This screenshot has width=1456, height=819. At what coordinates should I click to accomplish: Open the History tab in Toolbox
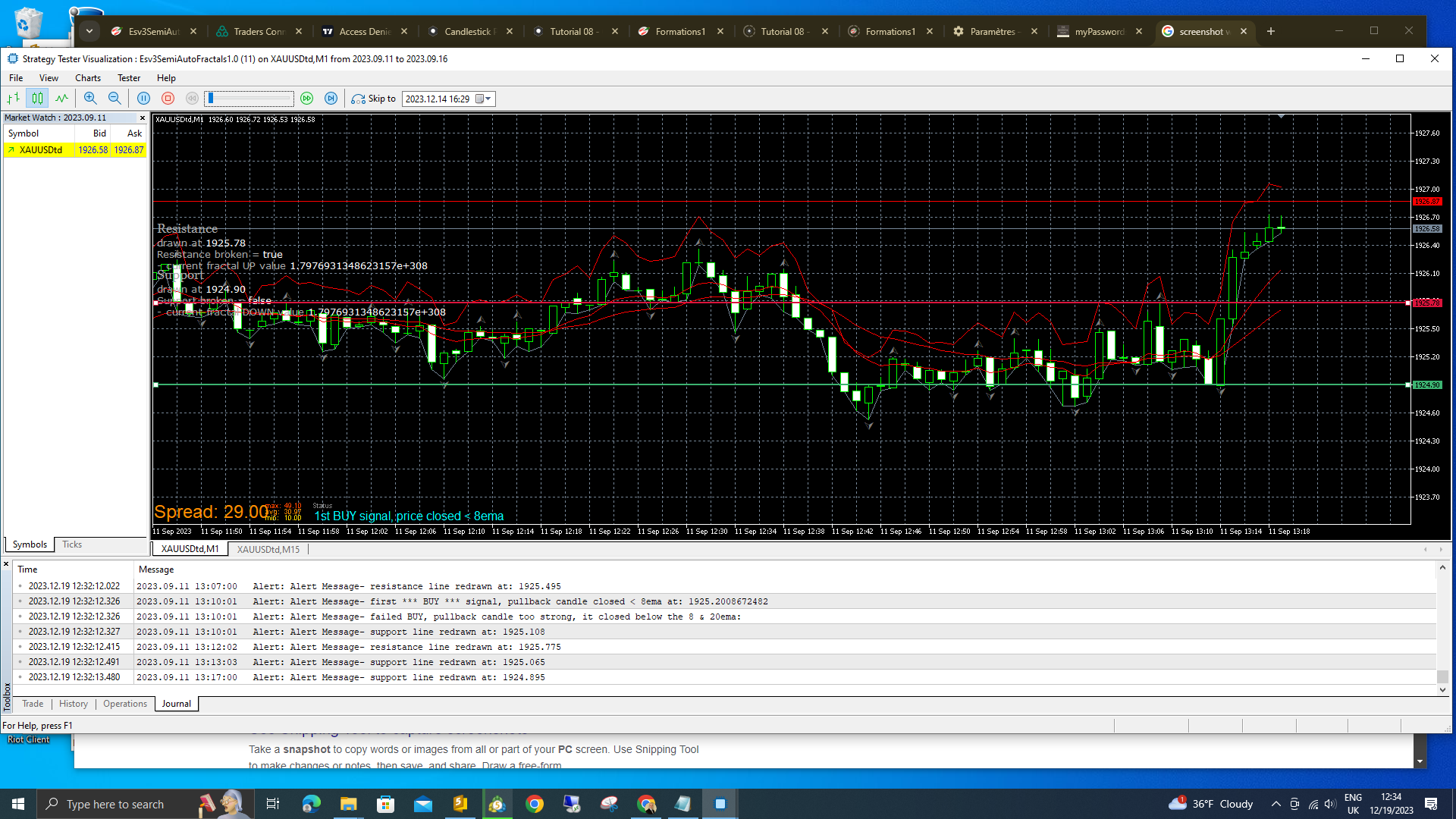[x=74, y=704]
